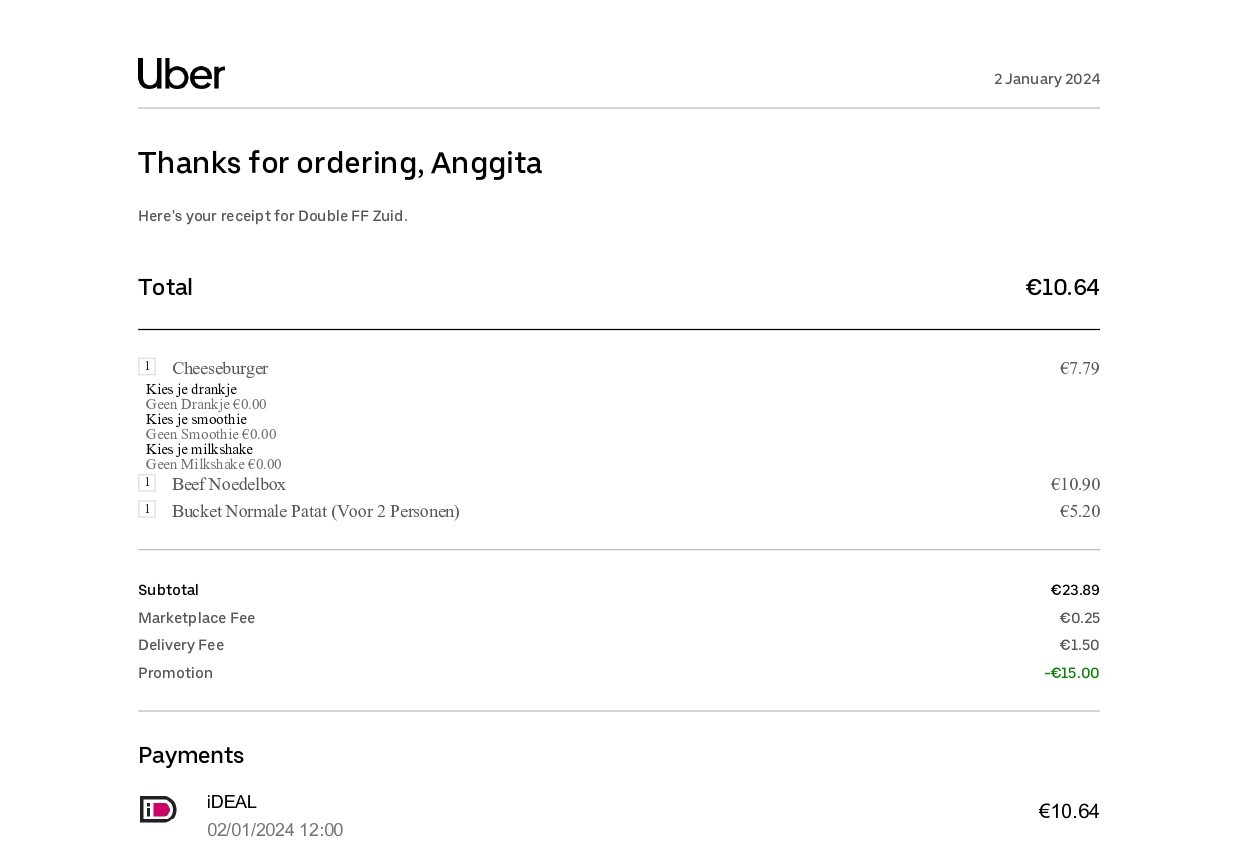The height and width of the screenshot is (856, 1240).
Task: Click the Bucket Normale Patat quantity box
Action: [147, 509]
